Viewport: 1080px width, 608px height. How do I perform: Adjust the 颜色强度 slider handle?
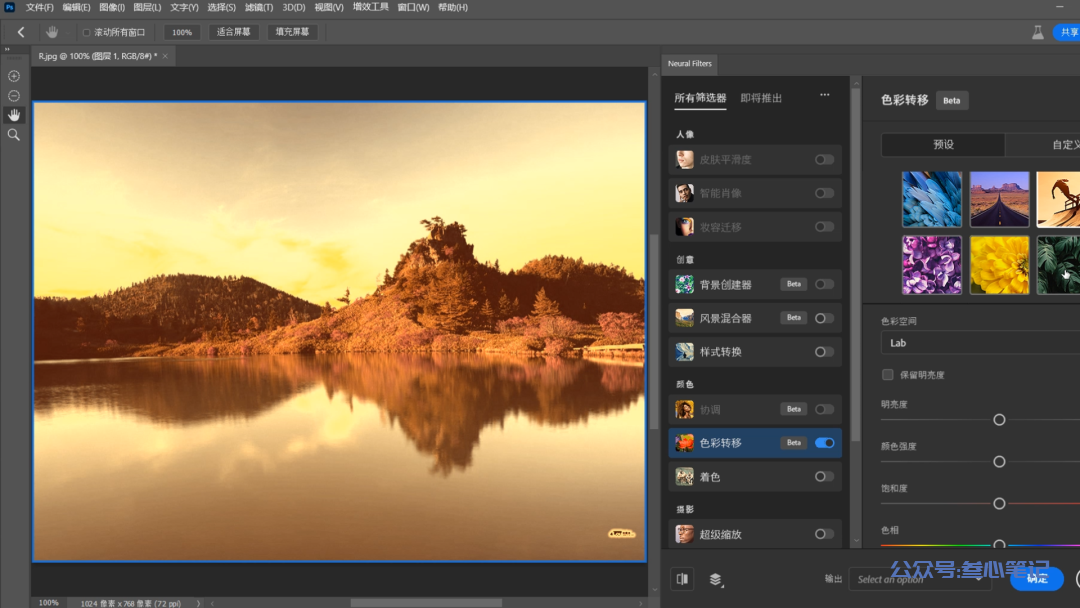tap(999, 461)
